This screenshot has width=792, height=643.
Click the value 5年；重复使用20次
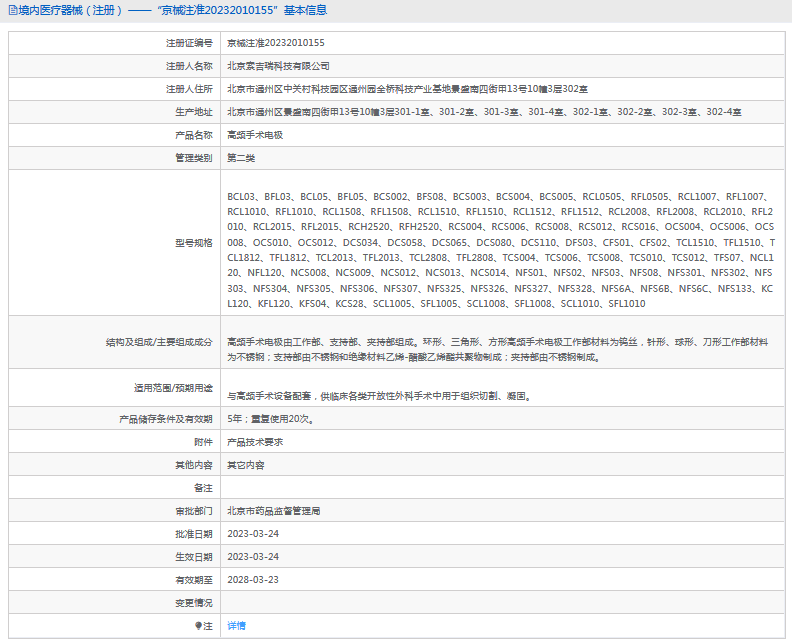tap(271, 419)
